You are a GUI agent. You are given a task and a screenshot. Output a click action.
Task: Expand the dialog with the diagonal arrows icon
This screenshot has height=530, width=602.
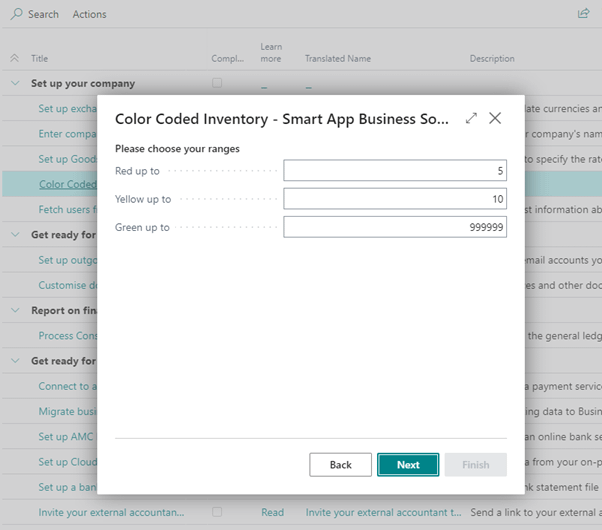pos(471,118)
